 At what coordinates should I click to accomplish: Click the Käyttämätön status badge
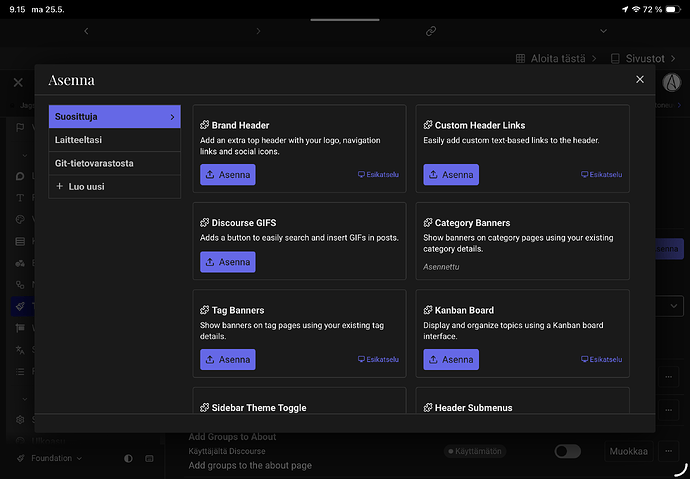475,451
